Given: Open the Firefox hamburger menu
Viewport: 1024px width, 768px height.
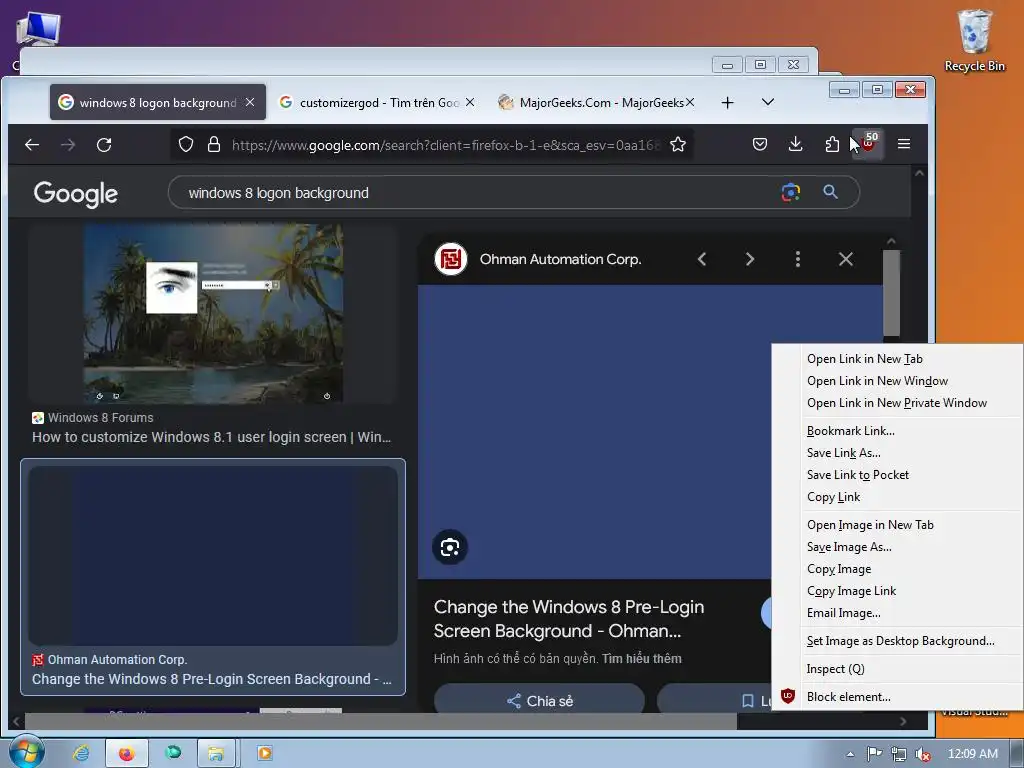Looking at the screenshot, I should click(904, 144).
